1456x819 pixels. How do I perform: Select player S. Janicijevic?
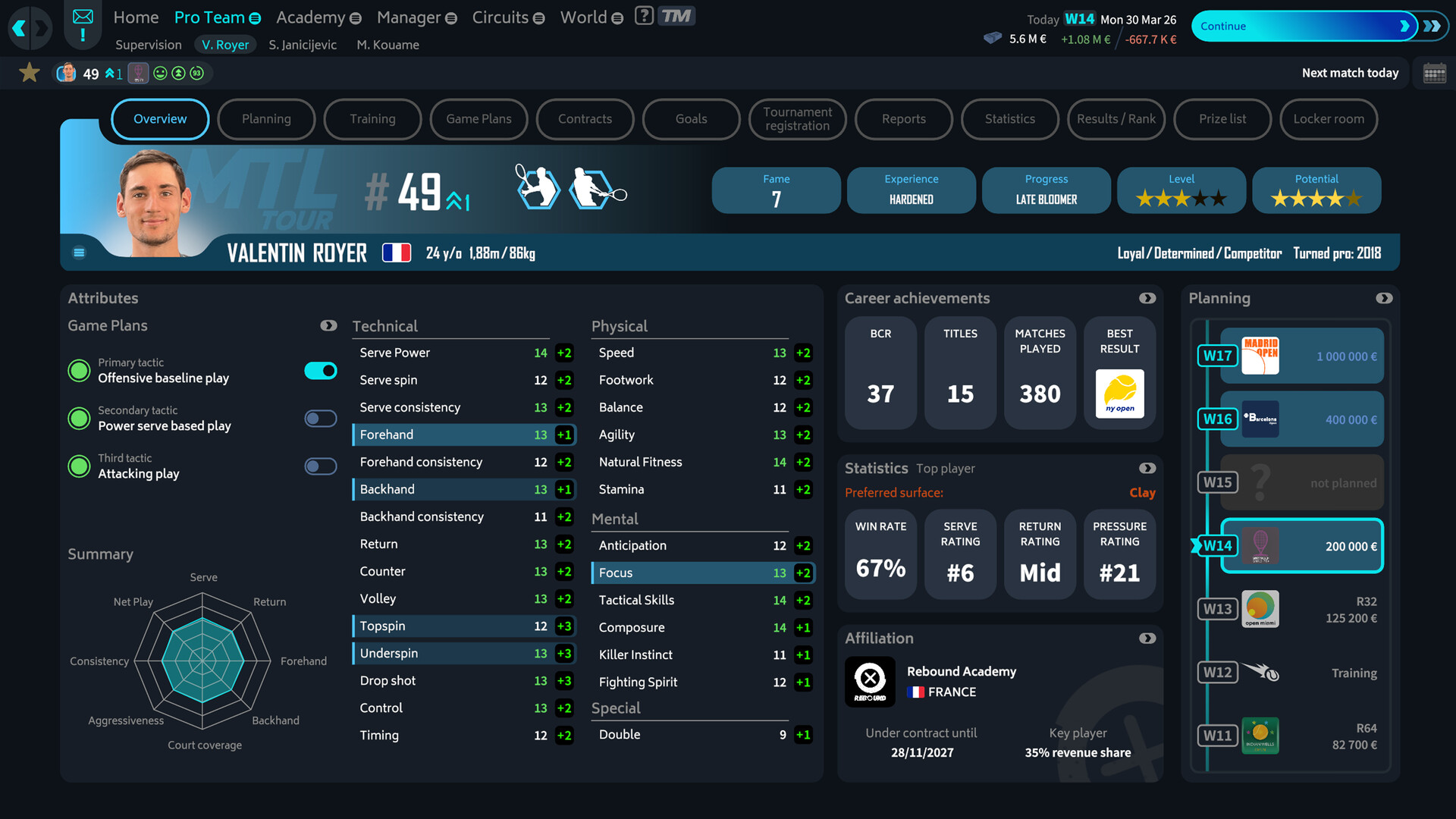302,45
